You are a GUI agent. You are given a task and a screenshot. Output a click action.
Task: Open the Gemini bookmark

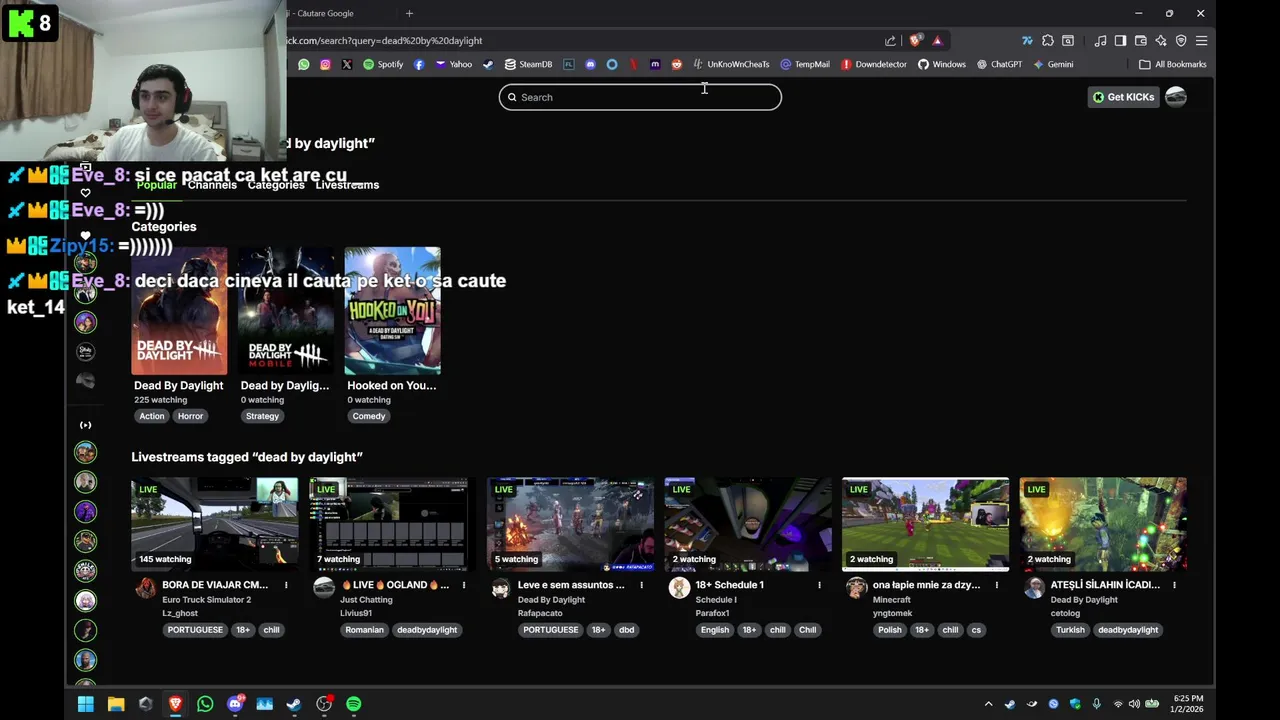click(1053, 64)
